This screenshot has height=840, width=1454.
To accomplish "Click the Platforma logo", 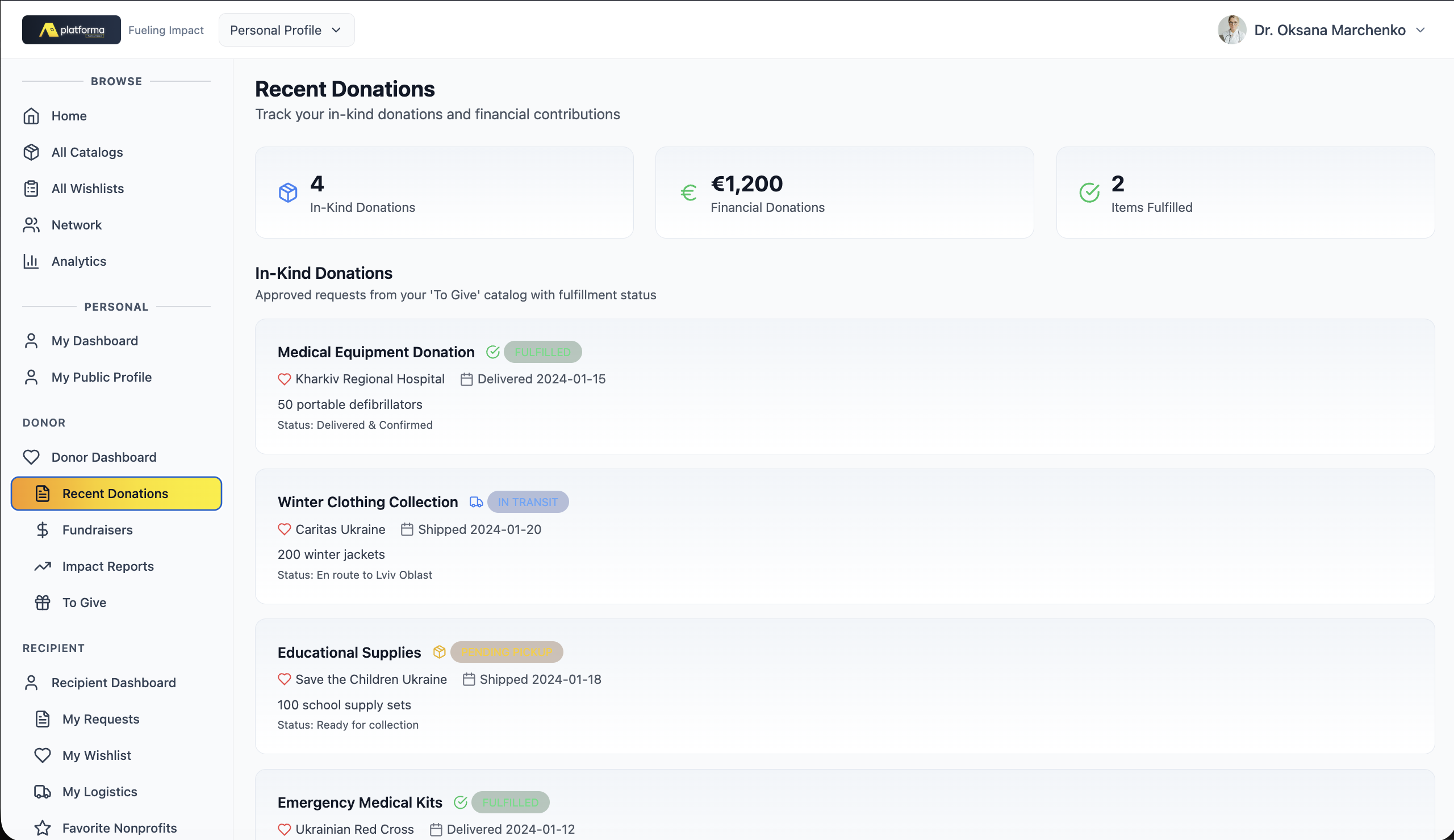I will click(x=71, y=30).
